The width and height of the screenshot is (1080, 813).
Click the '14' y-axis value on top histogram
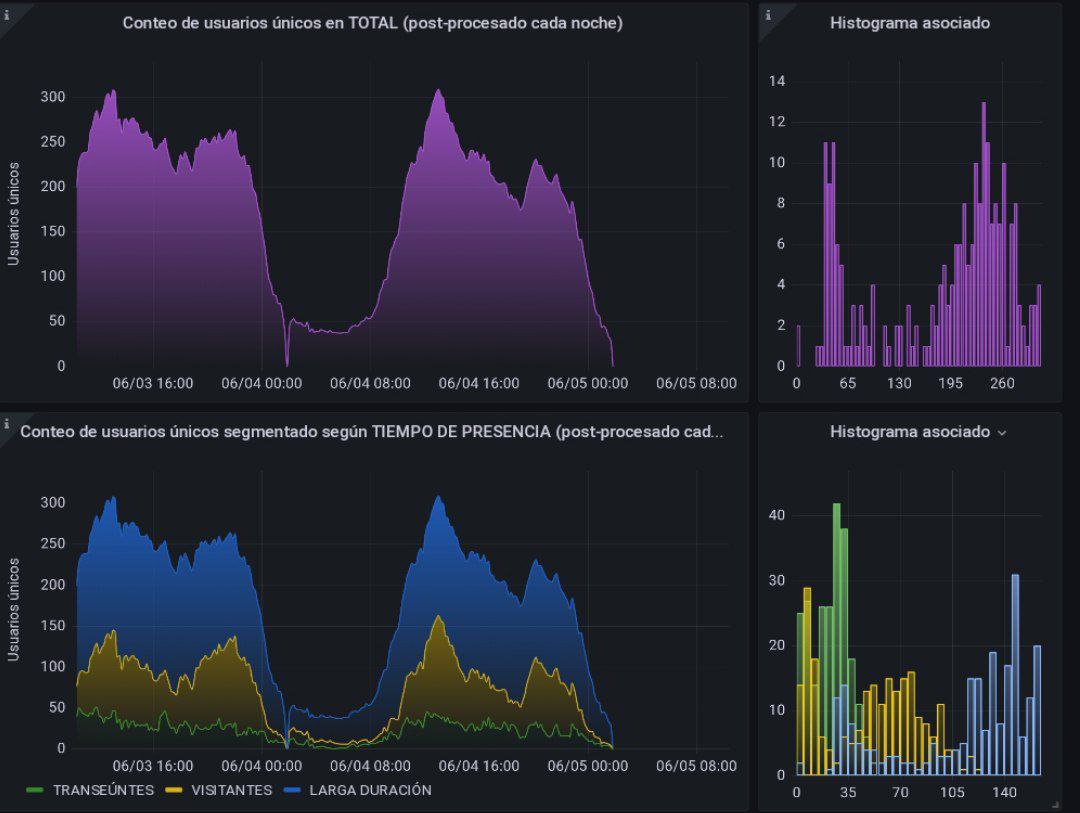pos(777,81)
